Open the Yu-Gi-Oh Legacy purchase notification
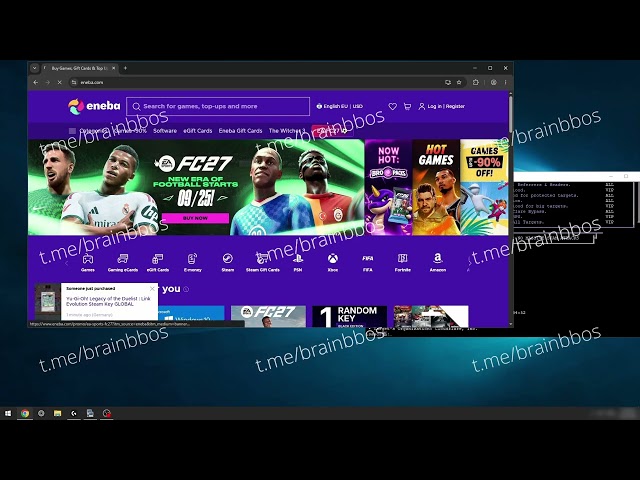The image size is (640, 480). (108, 302)
